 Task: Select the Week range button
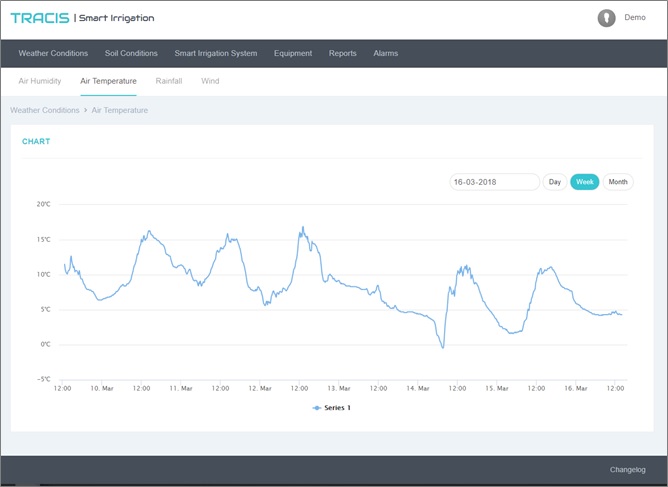[584, 182]
